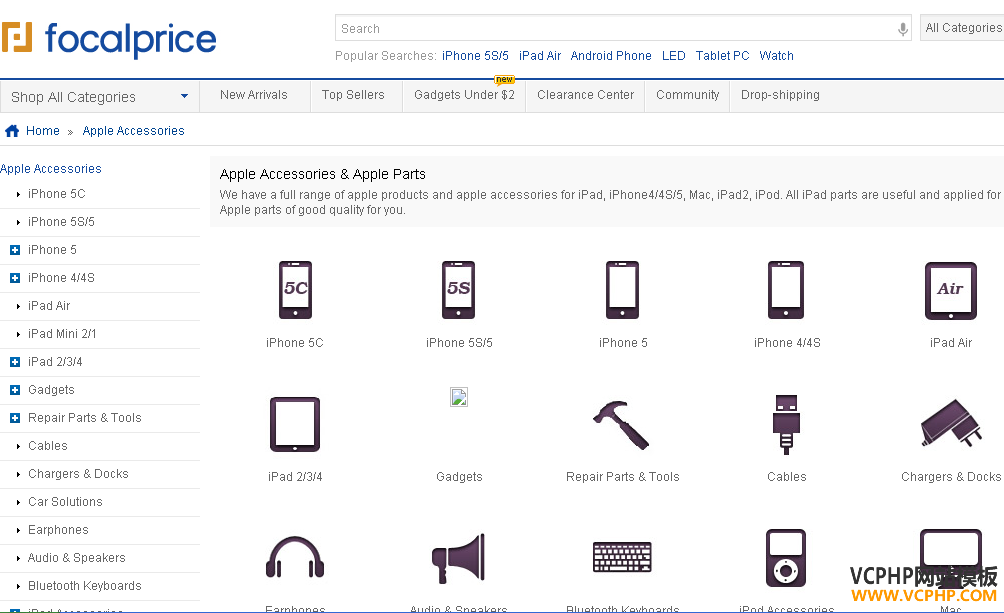The height and width of the screenshot is (613, 1004).
Task: Click the Watch popular search link
Action: pos(776,56)
